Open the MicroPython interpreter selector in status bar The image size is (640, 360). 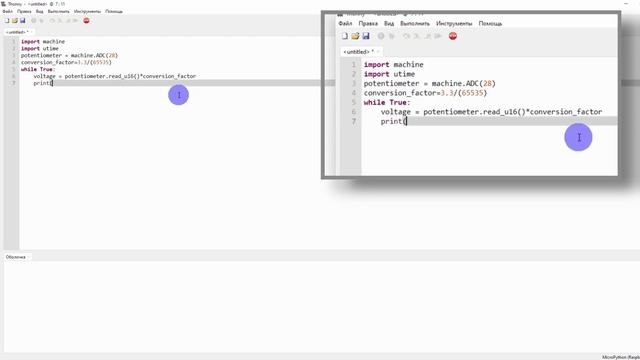click(621, 357)
